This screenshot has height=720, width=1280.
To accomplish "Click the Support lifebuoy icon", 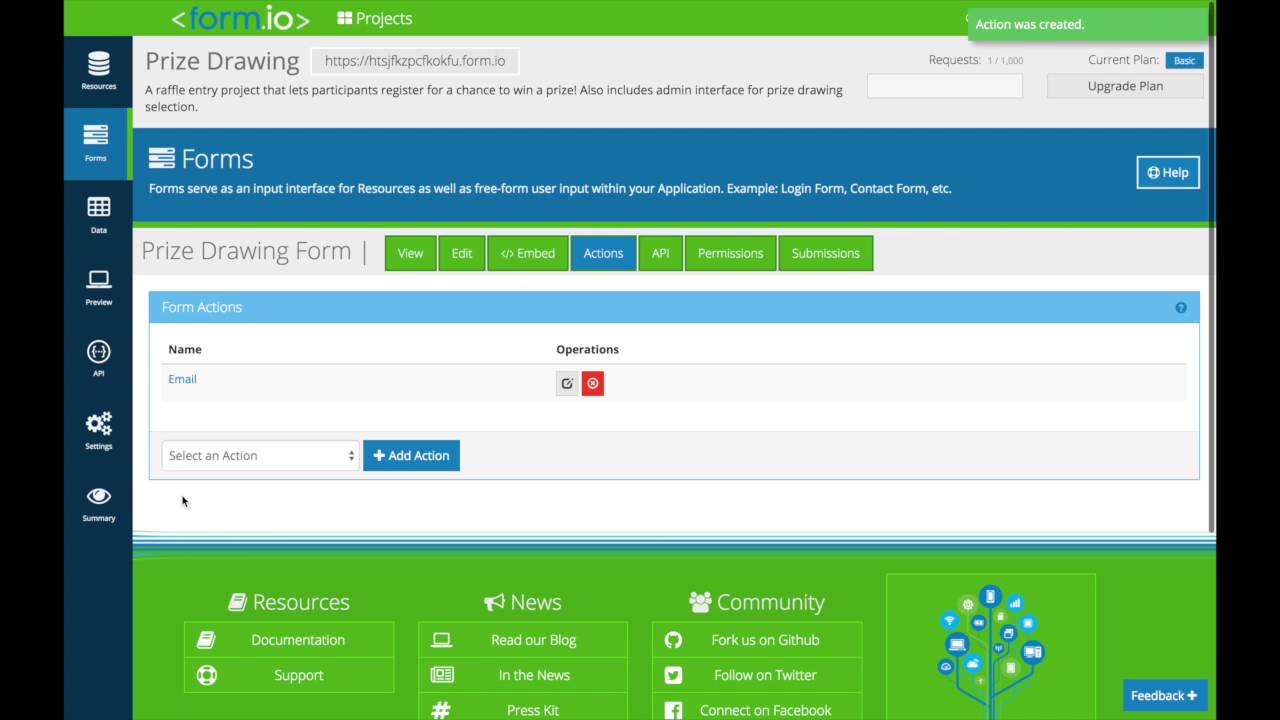I will (x=206, y=675).
